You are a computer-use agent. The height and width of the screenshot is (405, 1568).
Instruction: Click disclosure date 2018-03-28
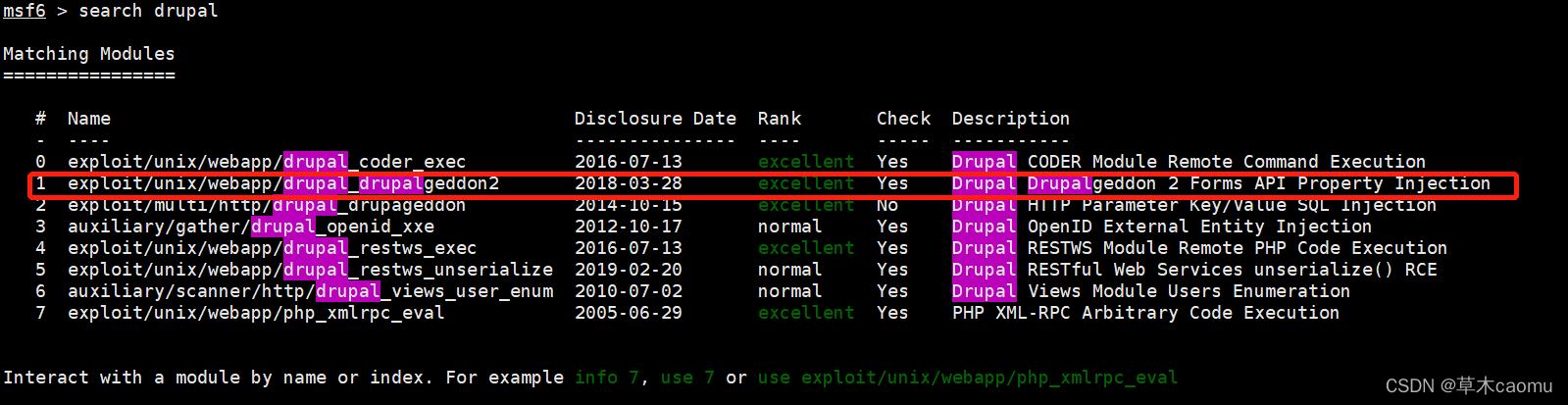629,183
